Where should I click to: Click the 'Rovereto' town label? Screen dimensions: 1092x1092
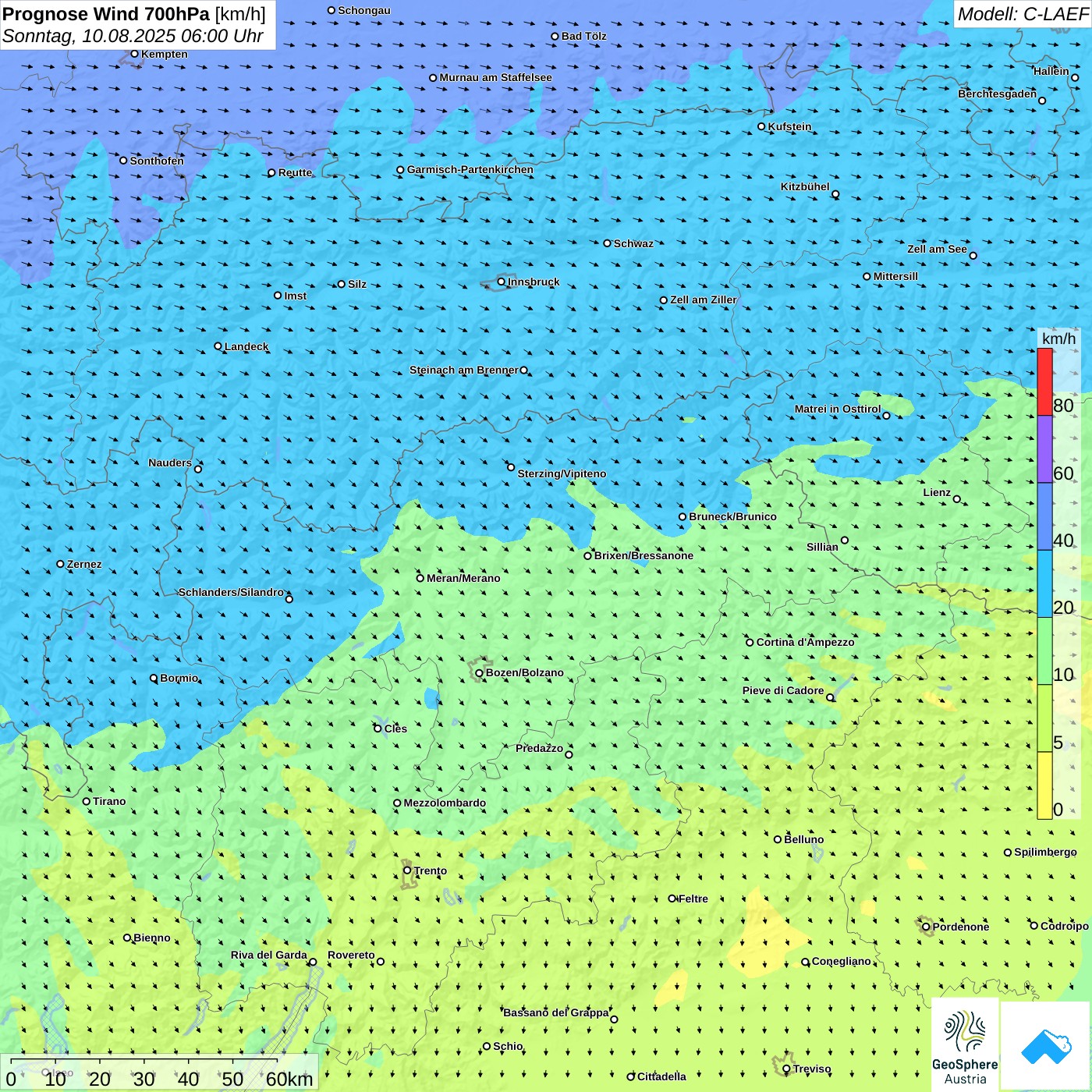point(351,955)
